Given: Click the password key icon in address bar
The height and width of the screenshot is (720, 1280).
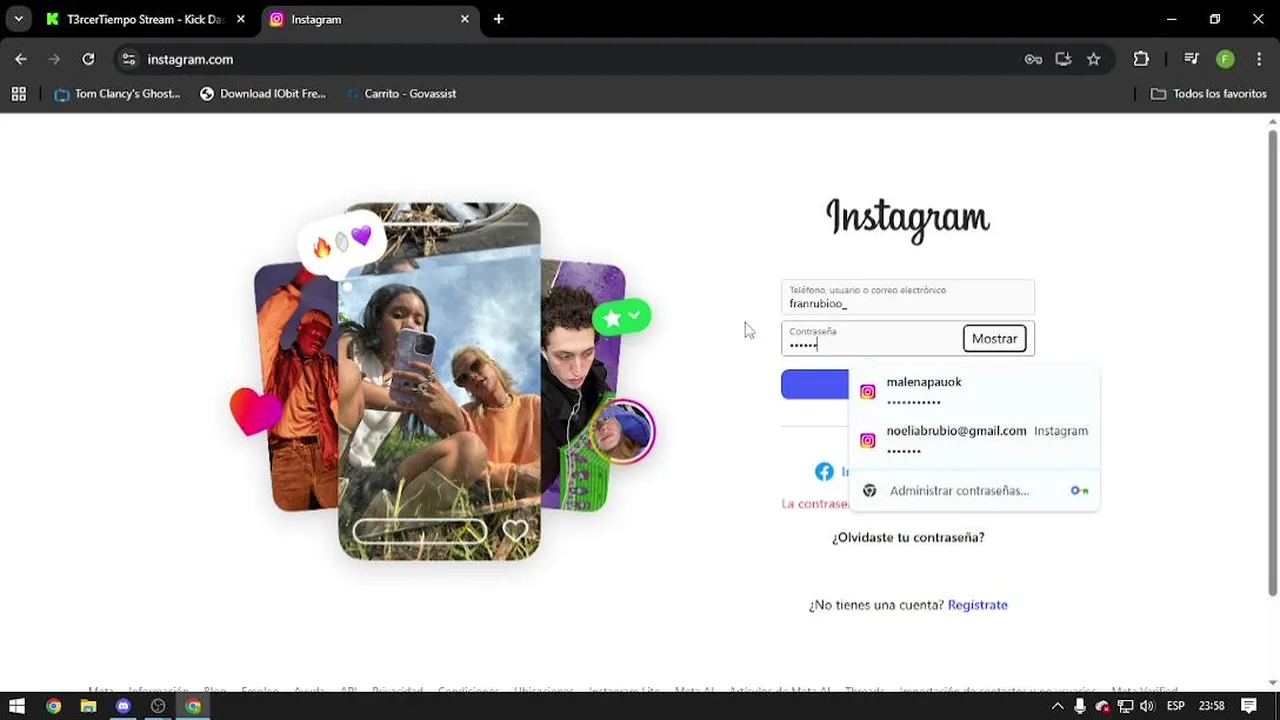Looking at the screenshot, I should (1033, 59).
